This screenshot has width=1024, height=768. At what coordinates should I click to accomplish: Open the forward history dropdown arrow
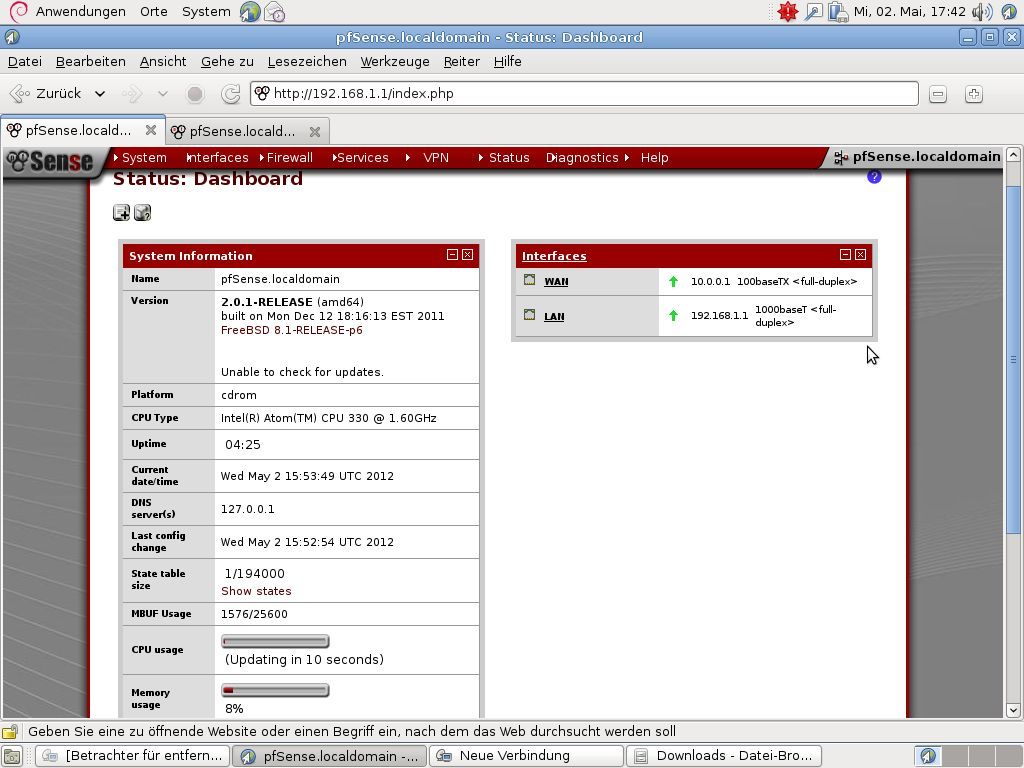pos(163,94)
